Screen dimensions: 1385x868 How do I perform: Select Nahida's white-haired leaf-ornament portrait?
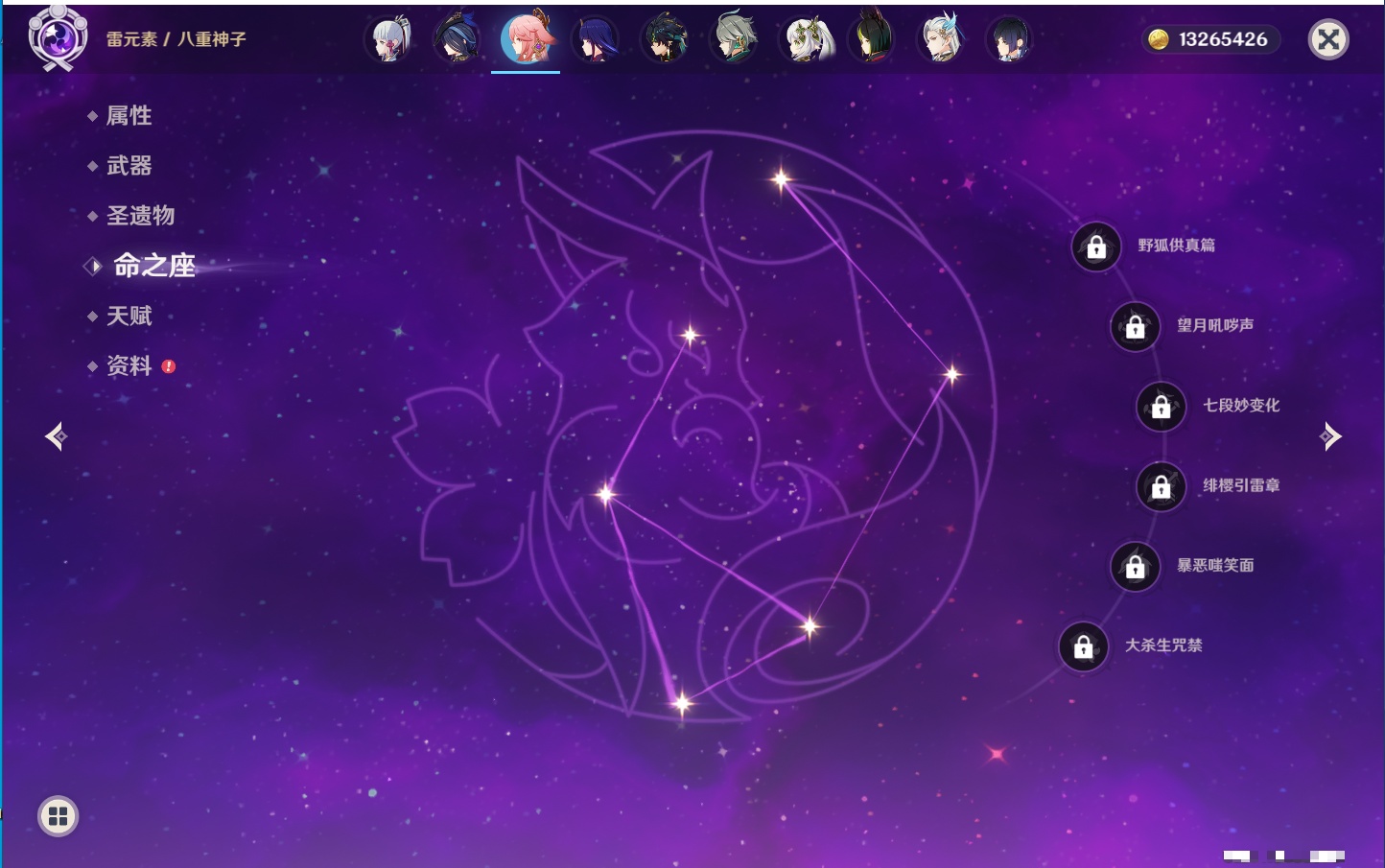click(x=805, y=39)
